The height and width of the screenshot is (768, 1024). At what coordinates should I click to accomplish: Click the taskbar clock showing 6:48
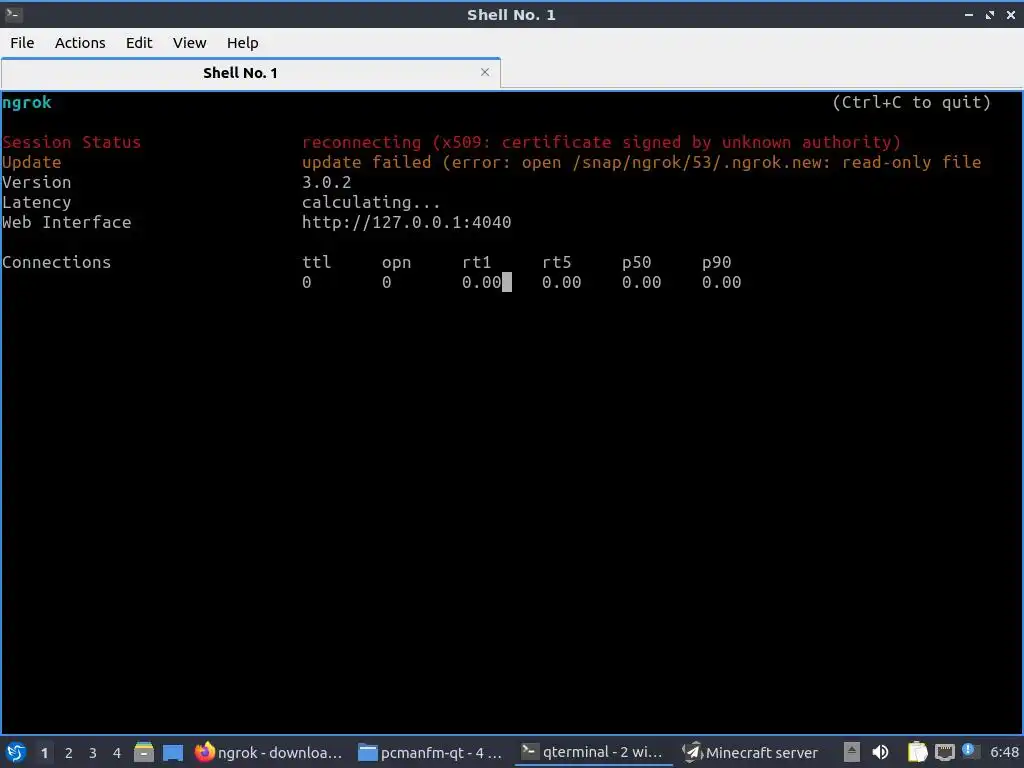pos(1004,752)
